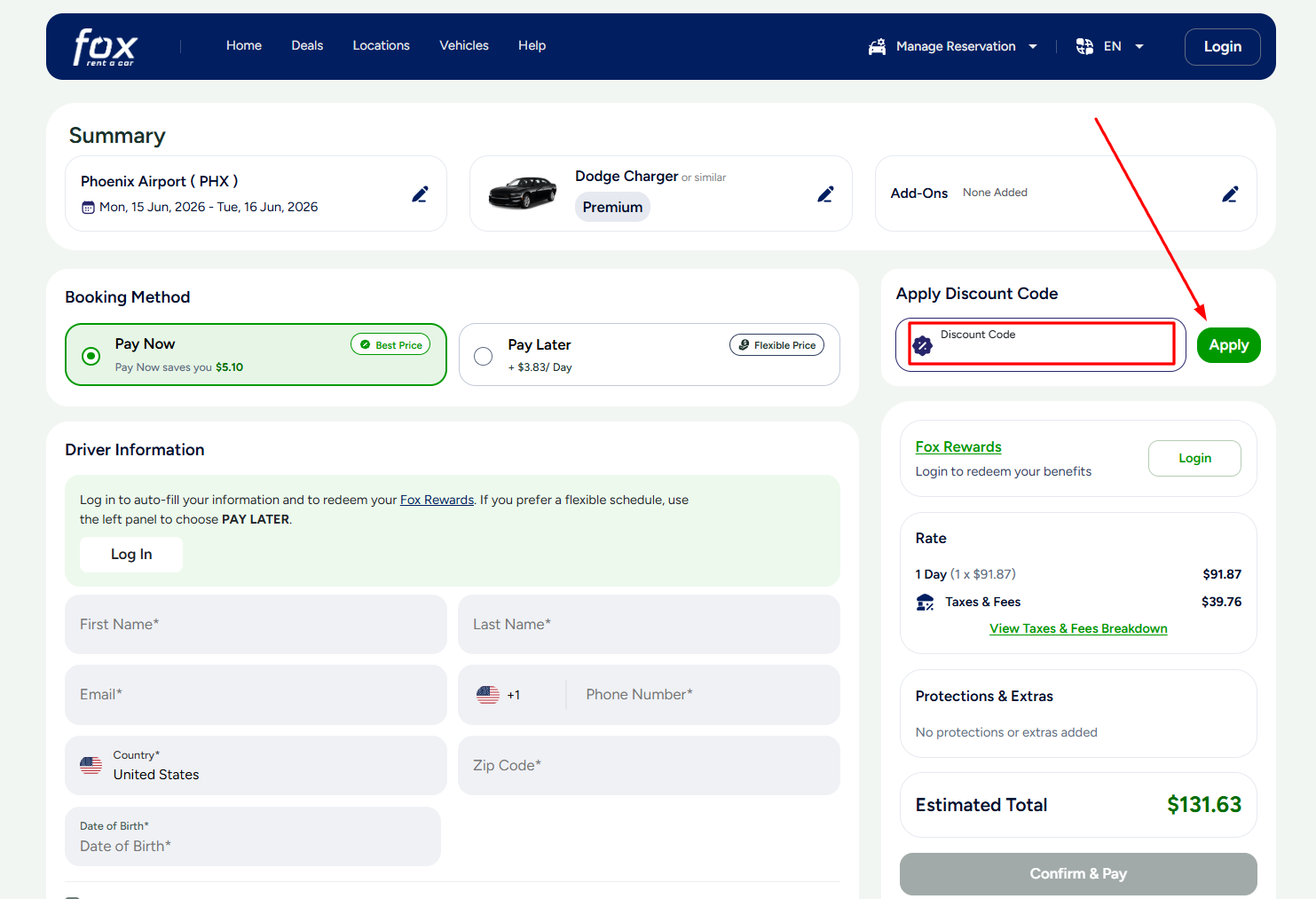Click the US flag in Country field
This screenshot has width=1316, height=899.
tap(91, 765)
